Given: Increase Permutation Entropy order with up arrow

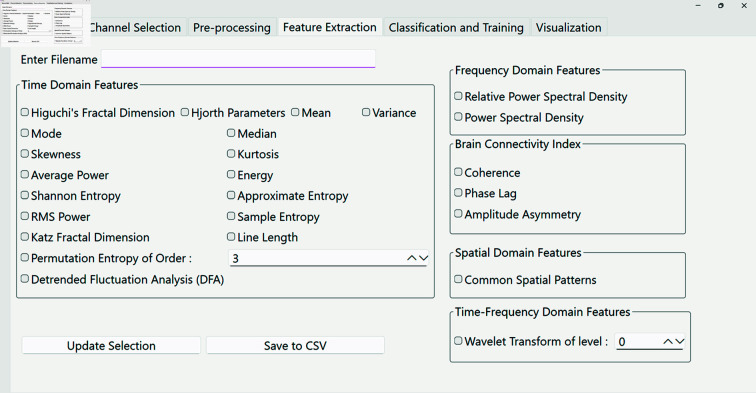Looking at the screenshot, I should coord(411,258).
